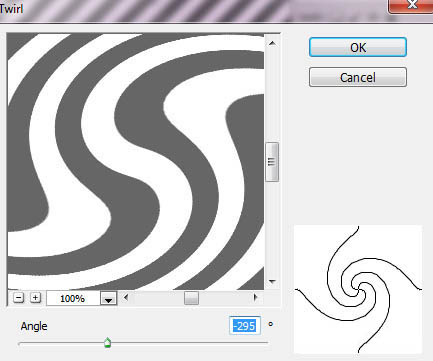This screenshot has width=433, height=361.
Task: Click the left arrow of horizontal scrollbar
Action: pos(126,297)
